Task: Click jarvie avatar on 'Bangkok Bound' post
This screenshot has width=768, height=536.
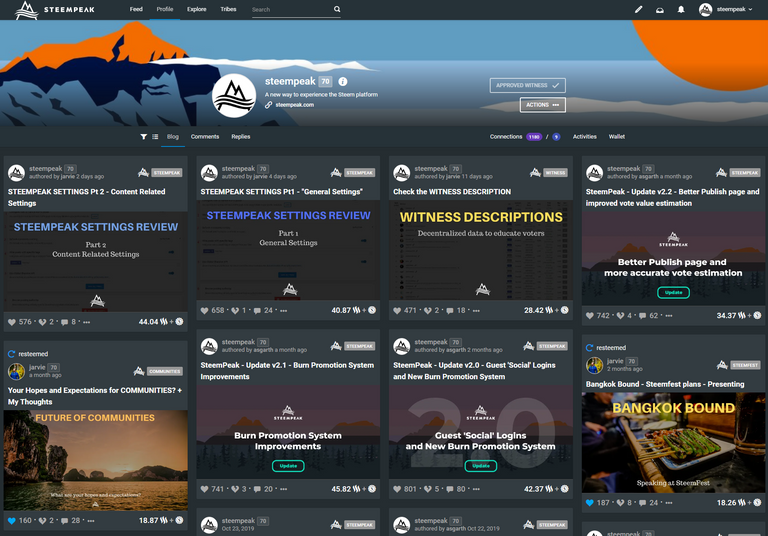Action: (x=595, y=365)
